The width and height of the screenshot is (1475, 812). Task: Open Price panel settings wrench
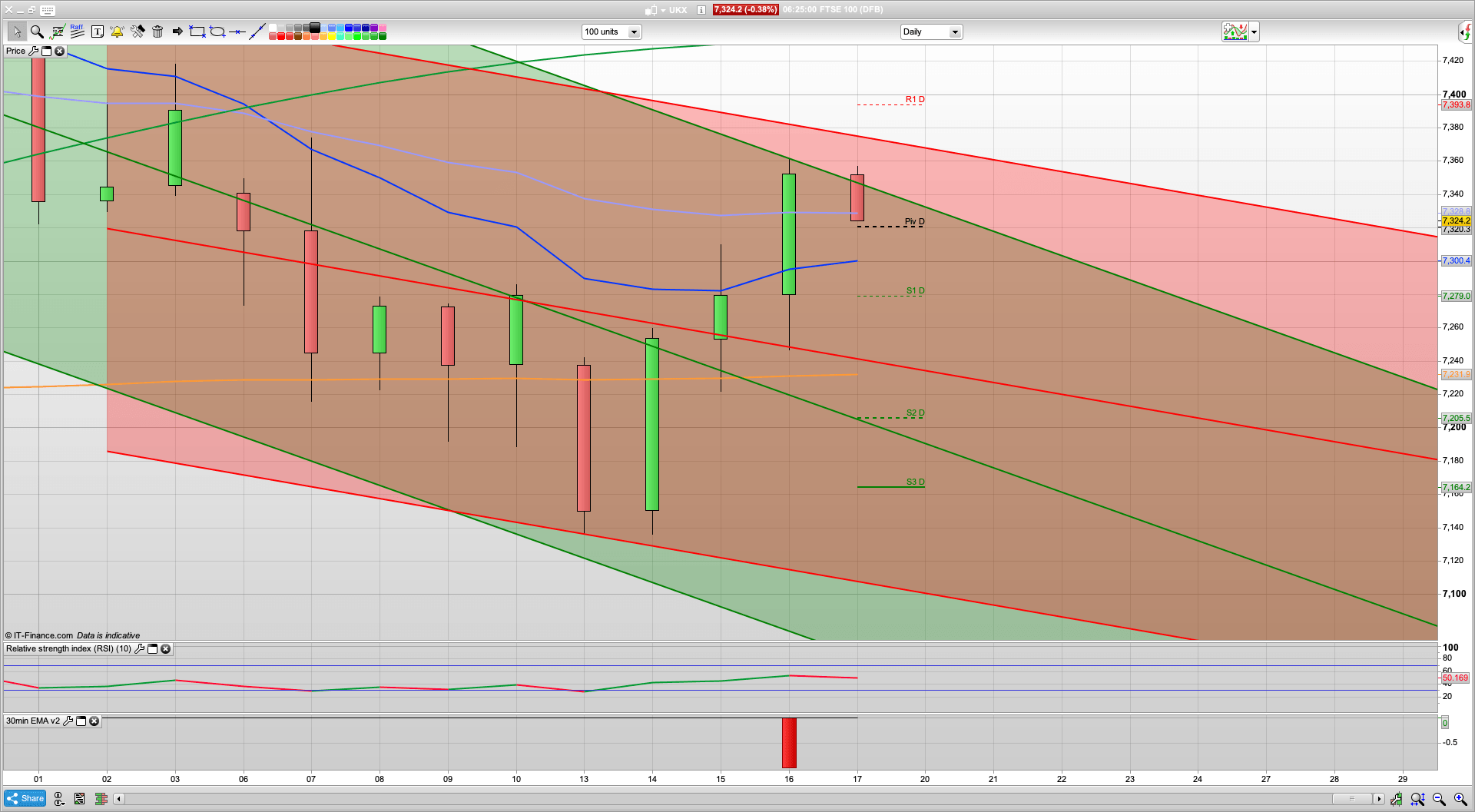pyautogui.click(x=33, y=51)
